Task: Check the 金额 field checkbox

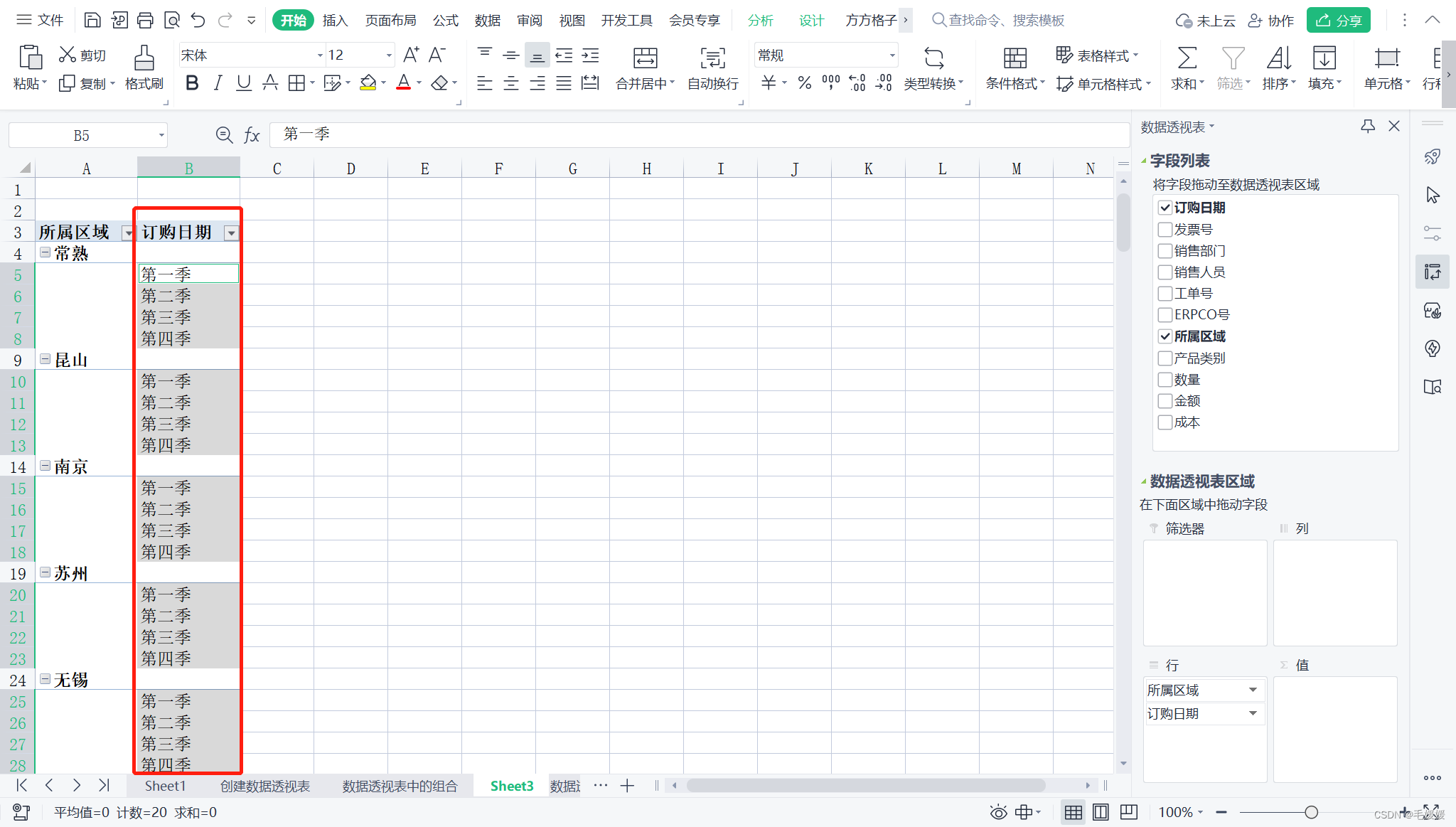Action: (1165, 400)
